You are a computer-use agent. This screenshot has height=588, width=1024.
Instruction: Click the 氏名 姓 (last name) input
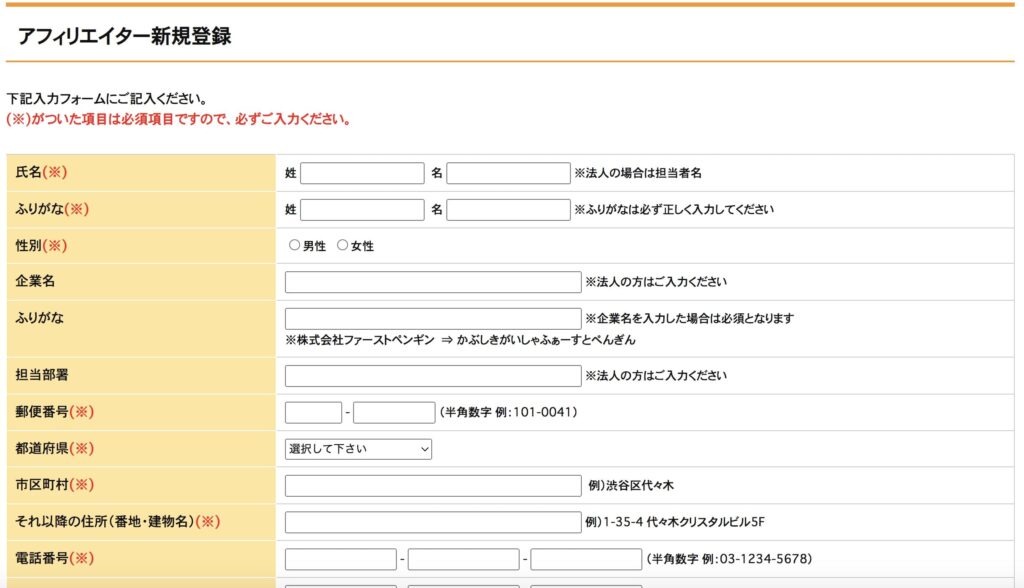(362, 173)
